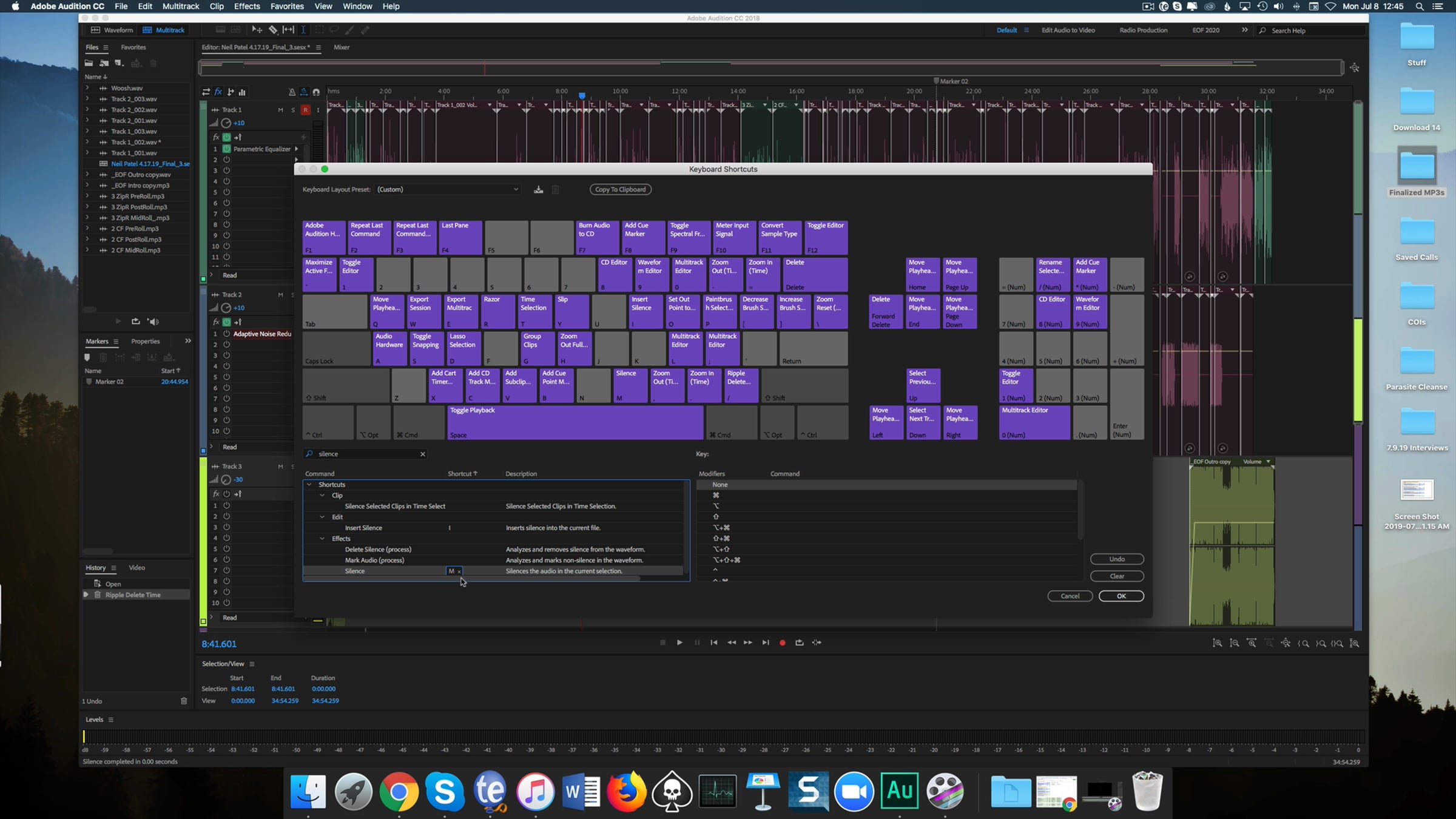The width and height of the screenshot is (1456, 819).
Task: Mute Track 2
Action: 280,295
